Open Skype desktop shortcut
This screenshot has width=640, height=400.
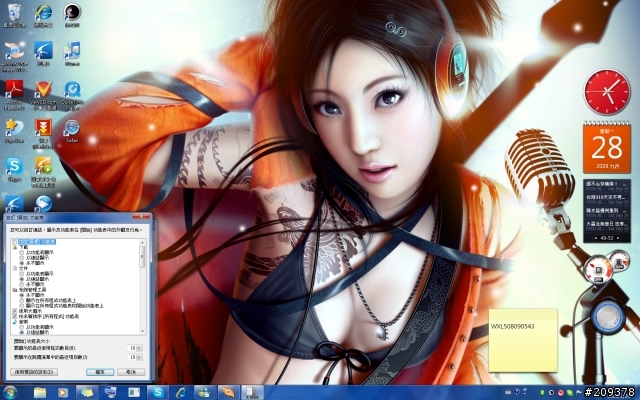pos(14,169)
